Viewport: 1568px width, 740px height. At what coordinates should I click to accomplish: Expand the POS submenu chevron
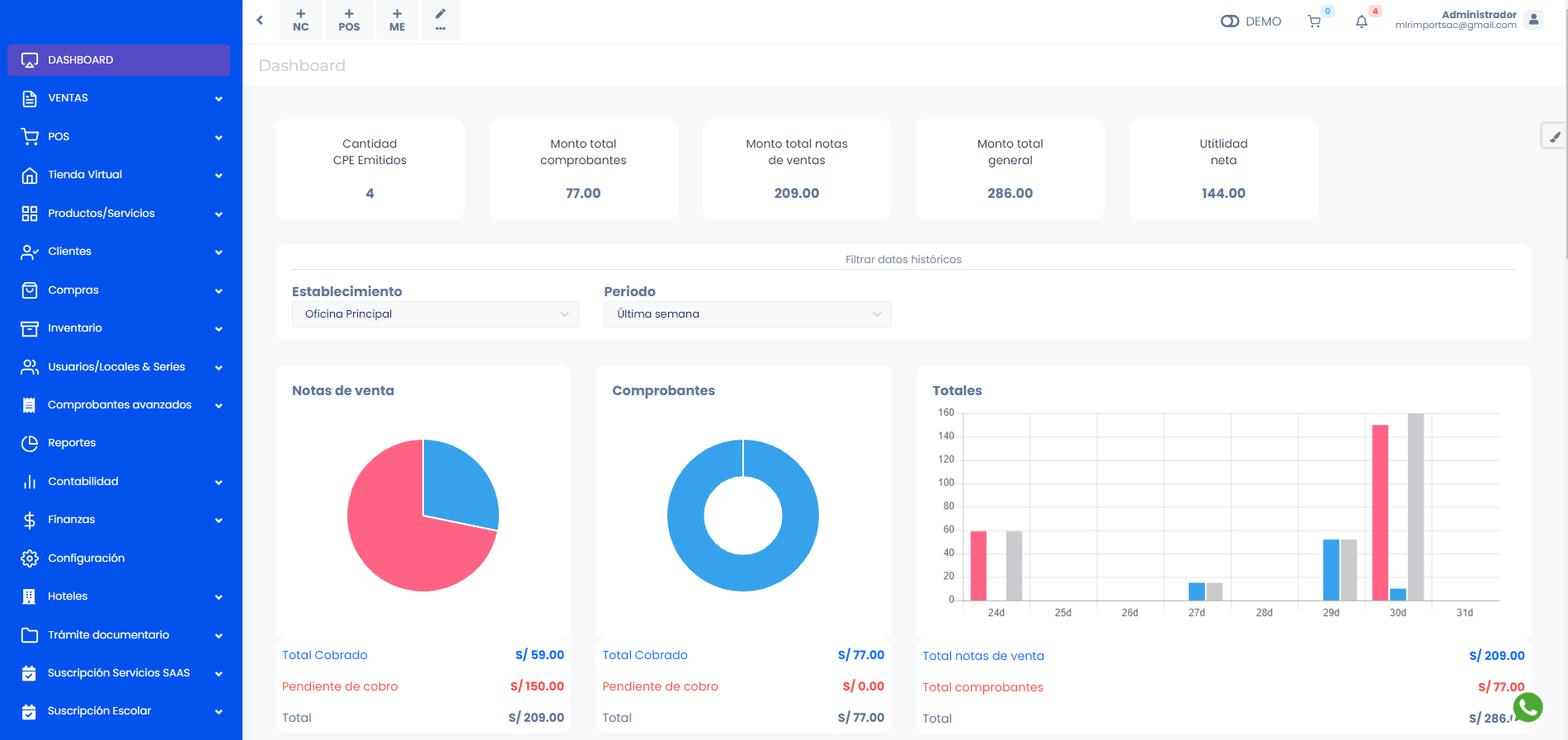[219, 138]
